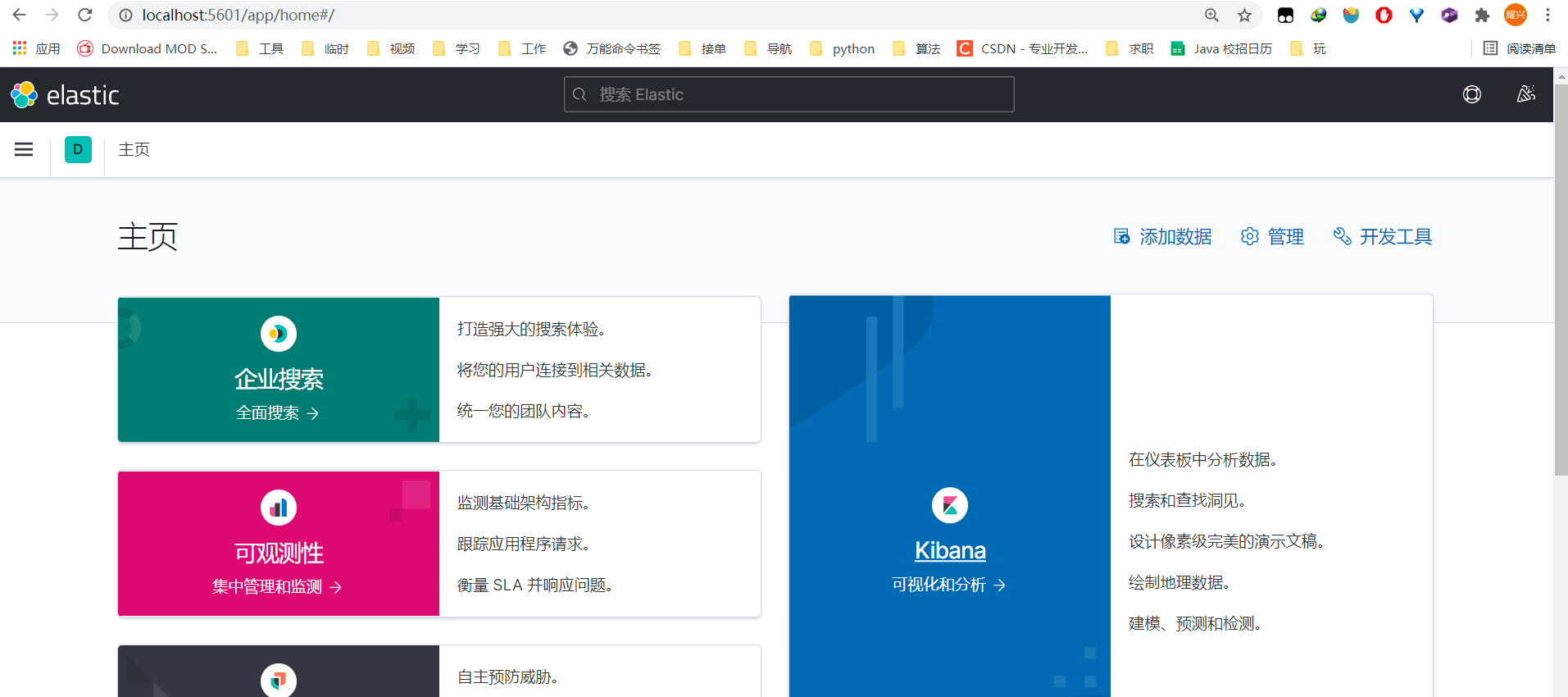Click the Security shield logo icon
1568x697 pixels.
[x=279, y=680]
